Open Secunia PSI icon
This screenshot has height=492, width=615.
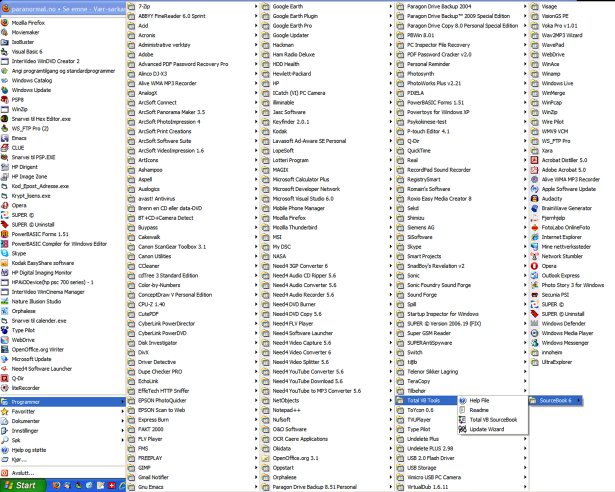click(x=534, y=295)
